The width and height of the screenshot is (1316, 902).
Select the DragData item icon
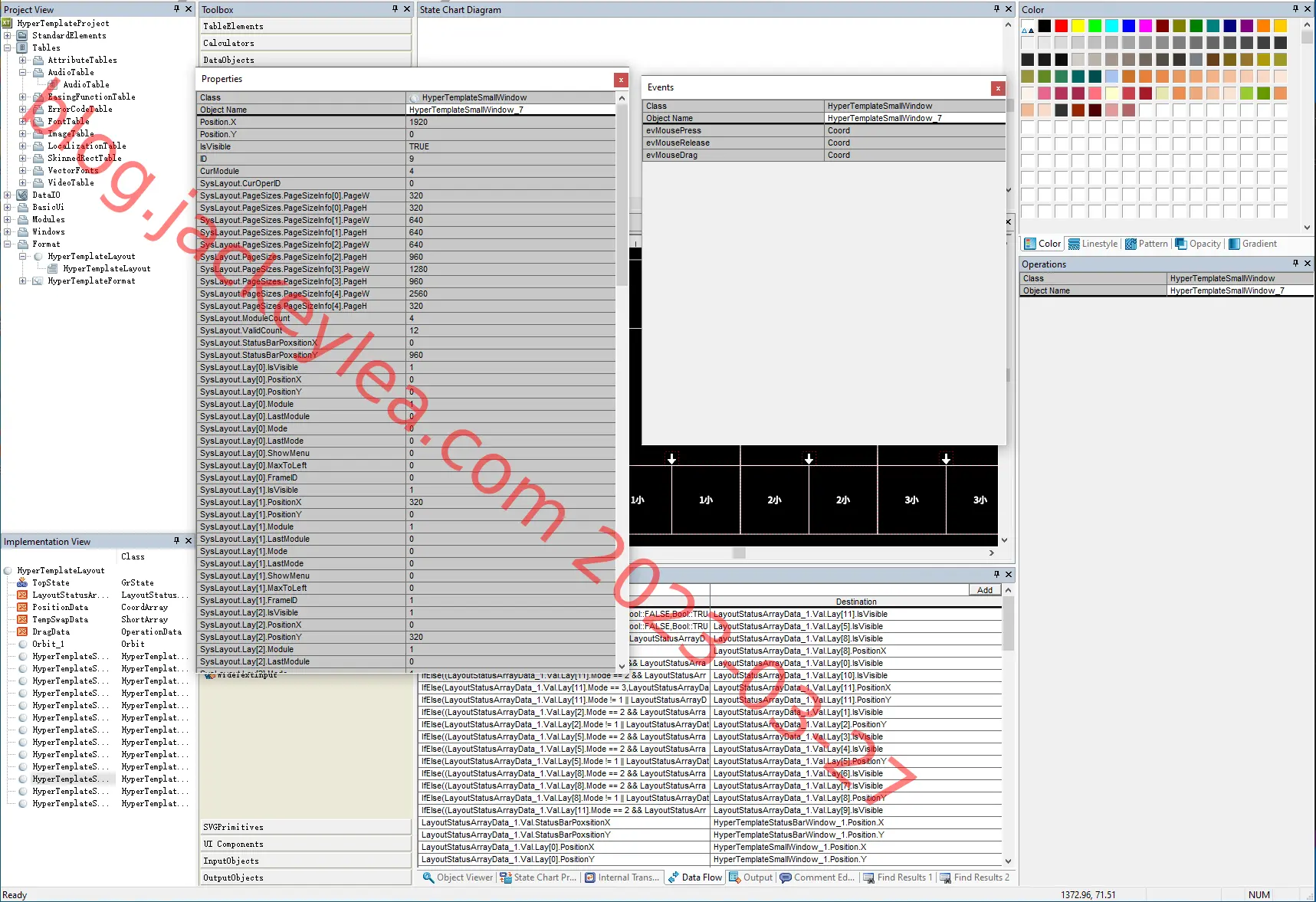click(22, 631)
